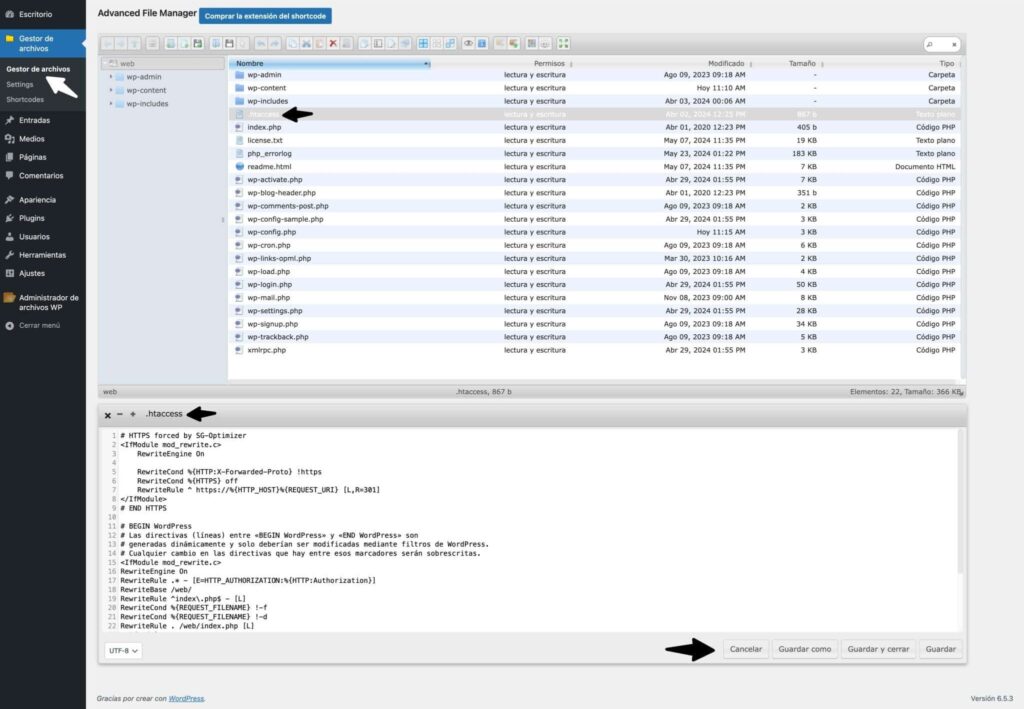Expand the wp-admin folder in tree

tap(111, 77)
